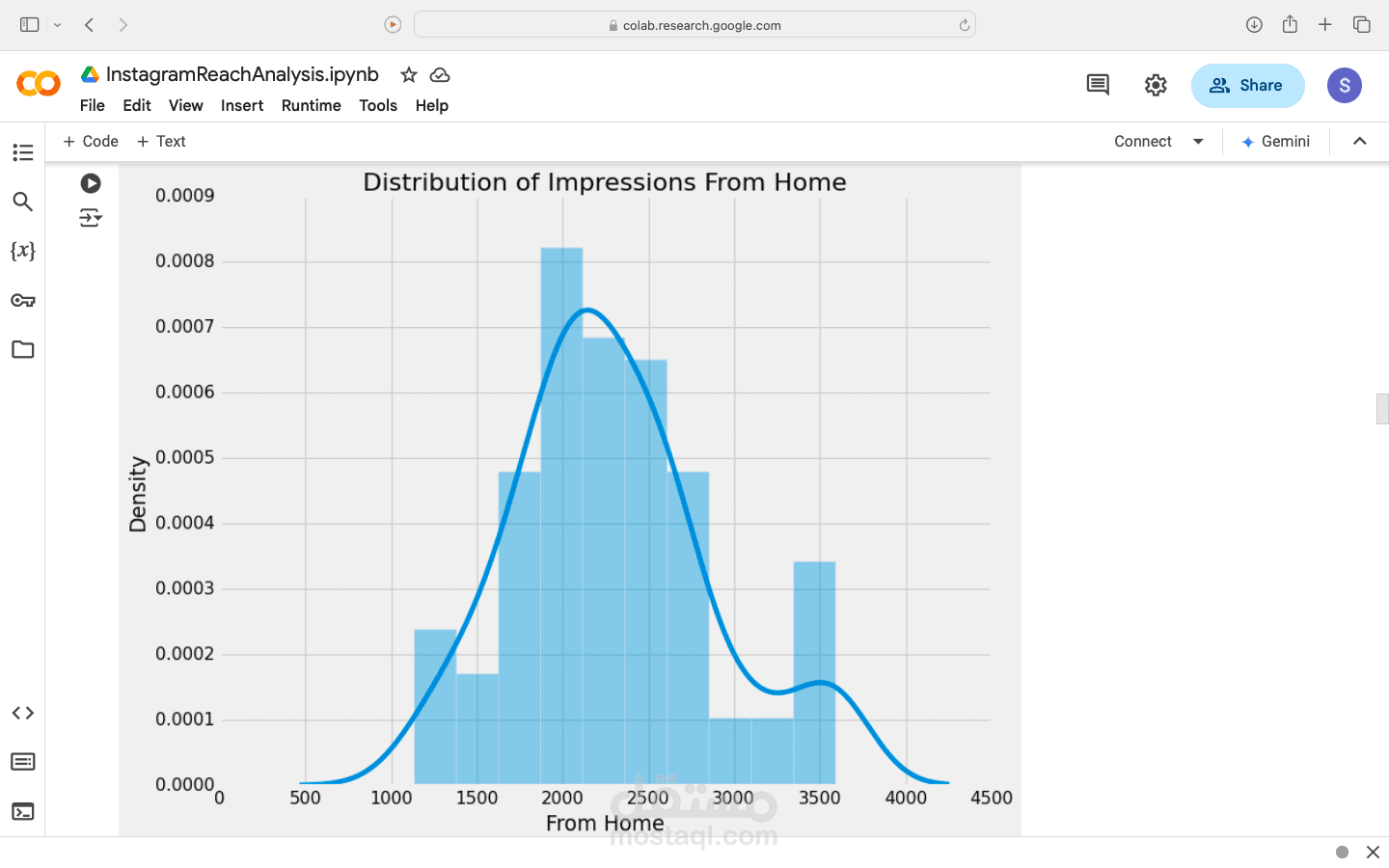
Task: Click the Colab logo
Action: 39,84
